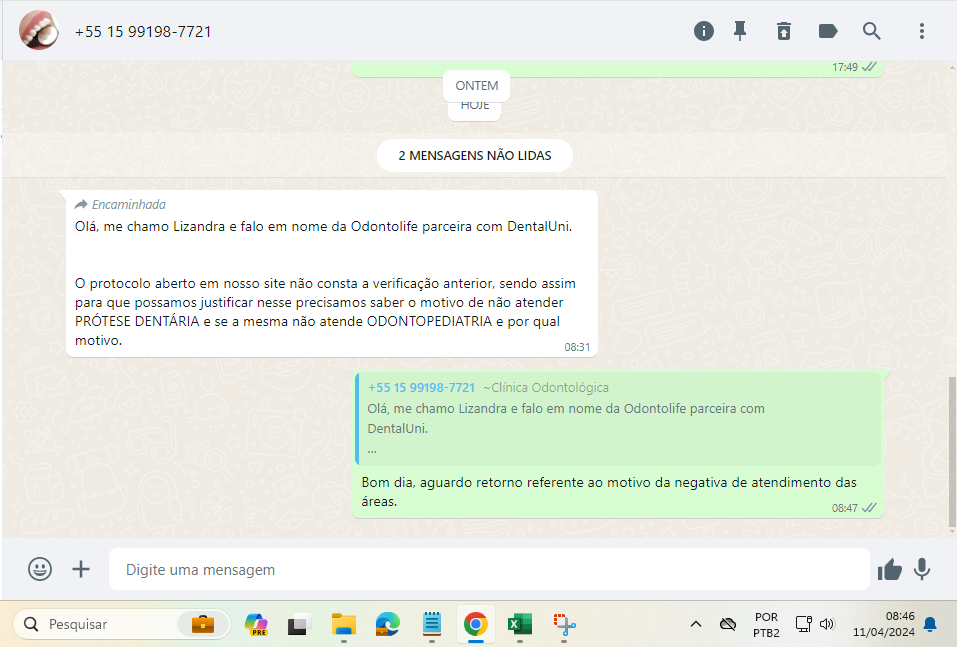Open the three-dot chat options menu
957x647 pixels.
[922, 31]
